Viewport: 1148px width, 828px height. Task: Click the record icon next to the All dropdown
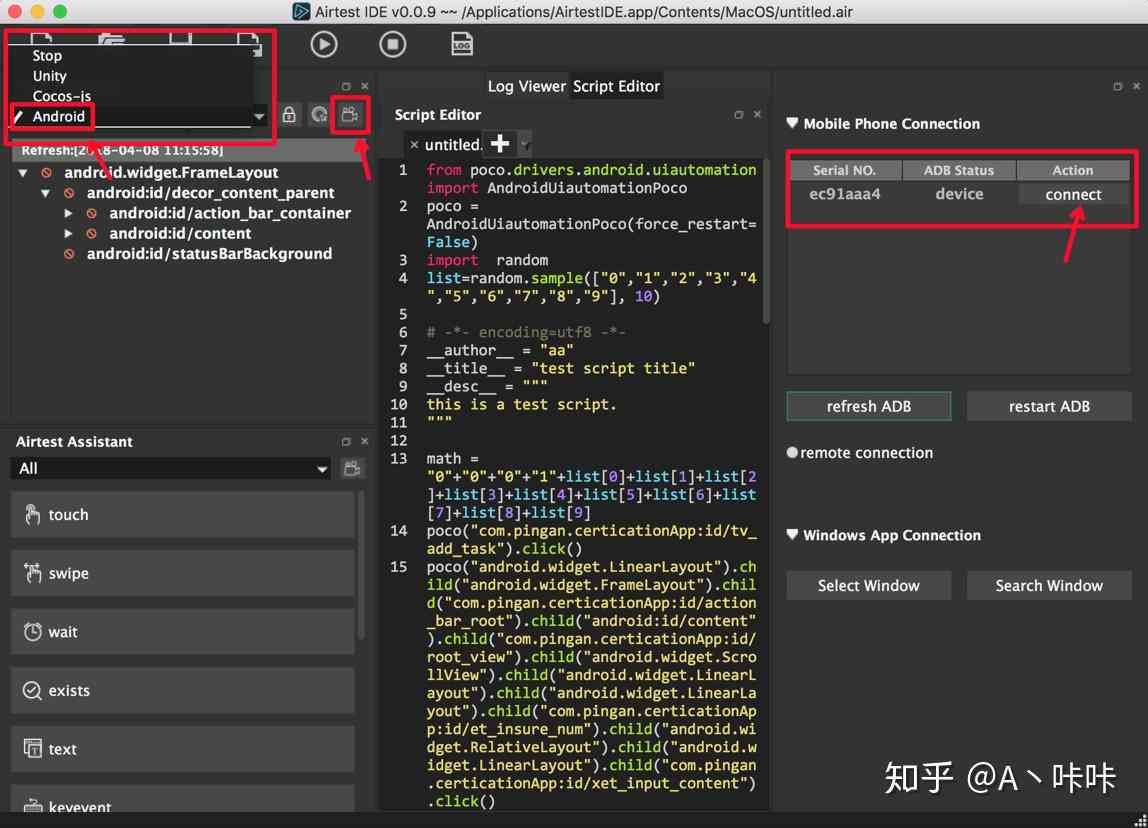click(x=352, y=469)
